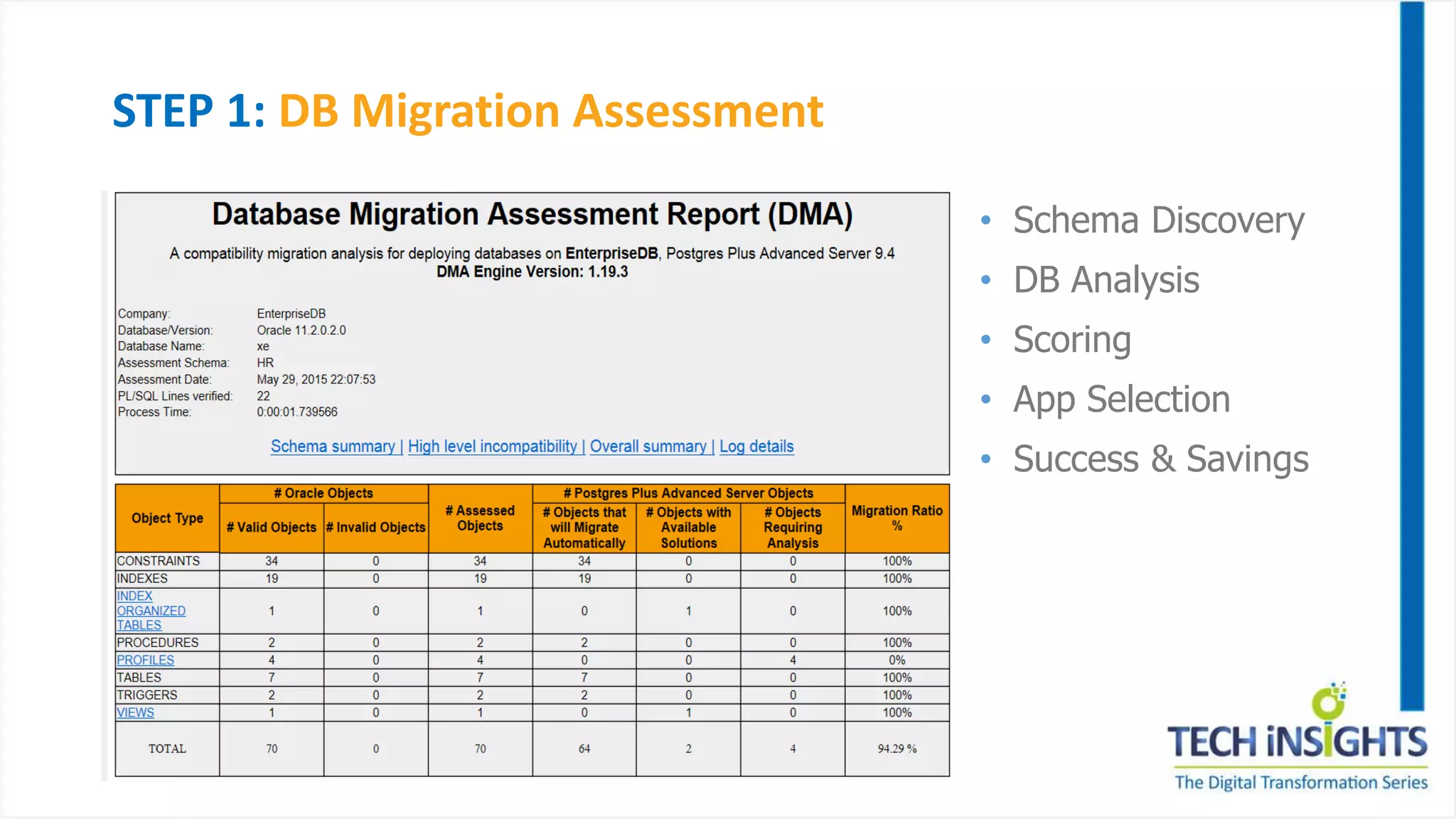Image resolution: width=1456 pixels, height=819 pixels.
Task: Select the TRIGGERS row label
Action: click(x=147, y=695)
